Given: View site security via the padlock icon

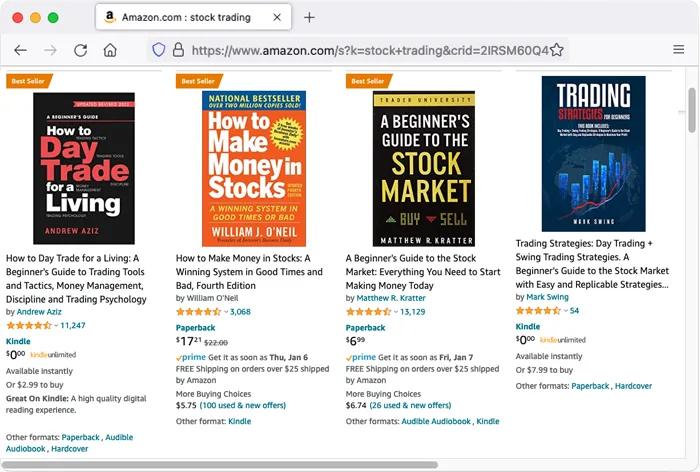Looking at the screenshot, I should (x=178, y=50).
